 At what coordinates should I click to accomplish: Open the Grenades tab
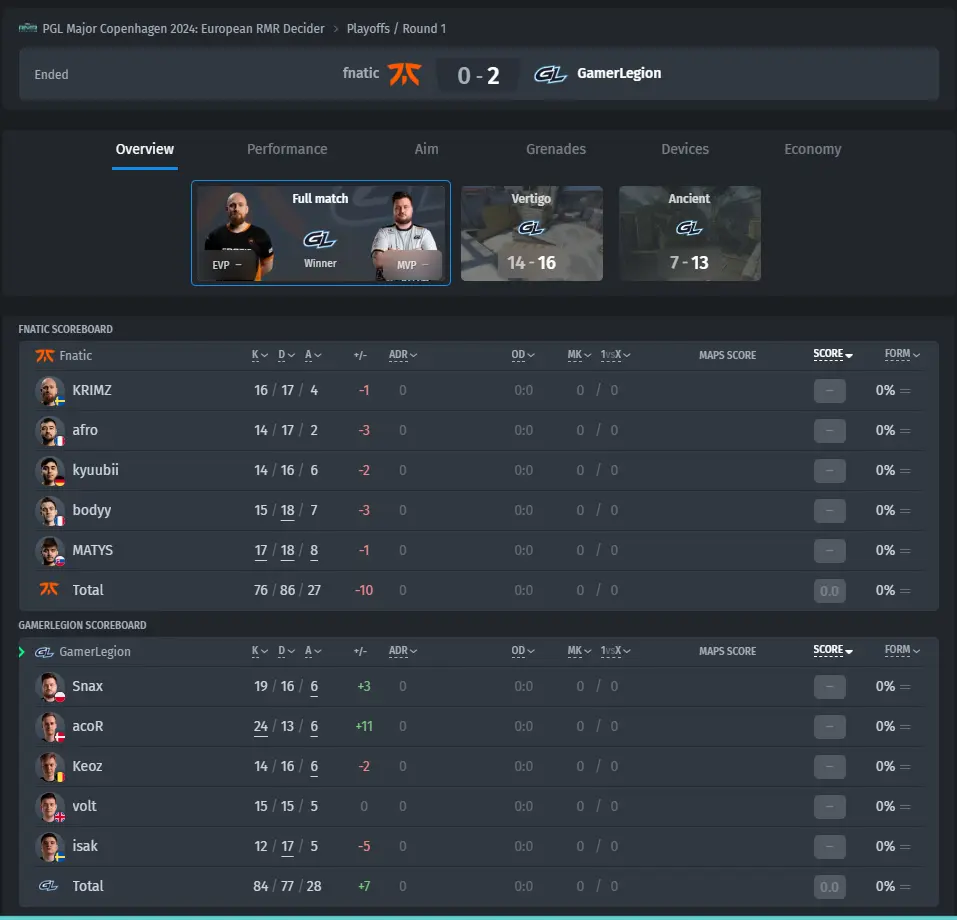pos(555,149)
